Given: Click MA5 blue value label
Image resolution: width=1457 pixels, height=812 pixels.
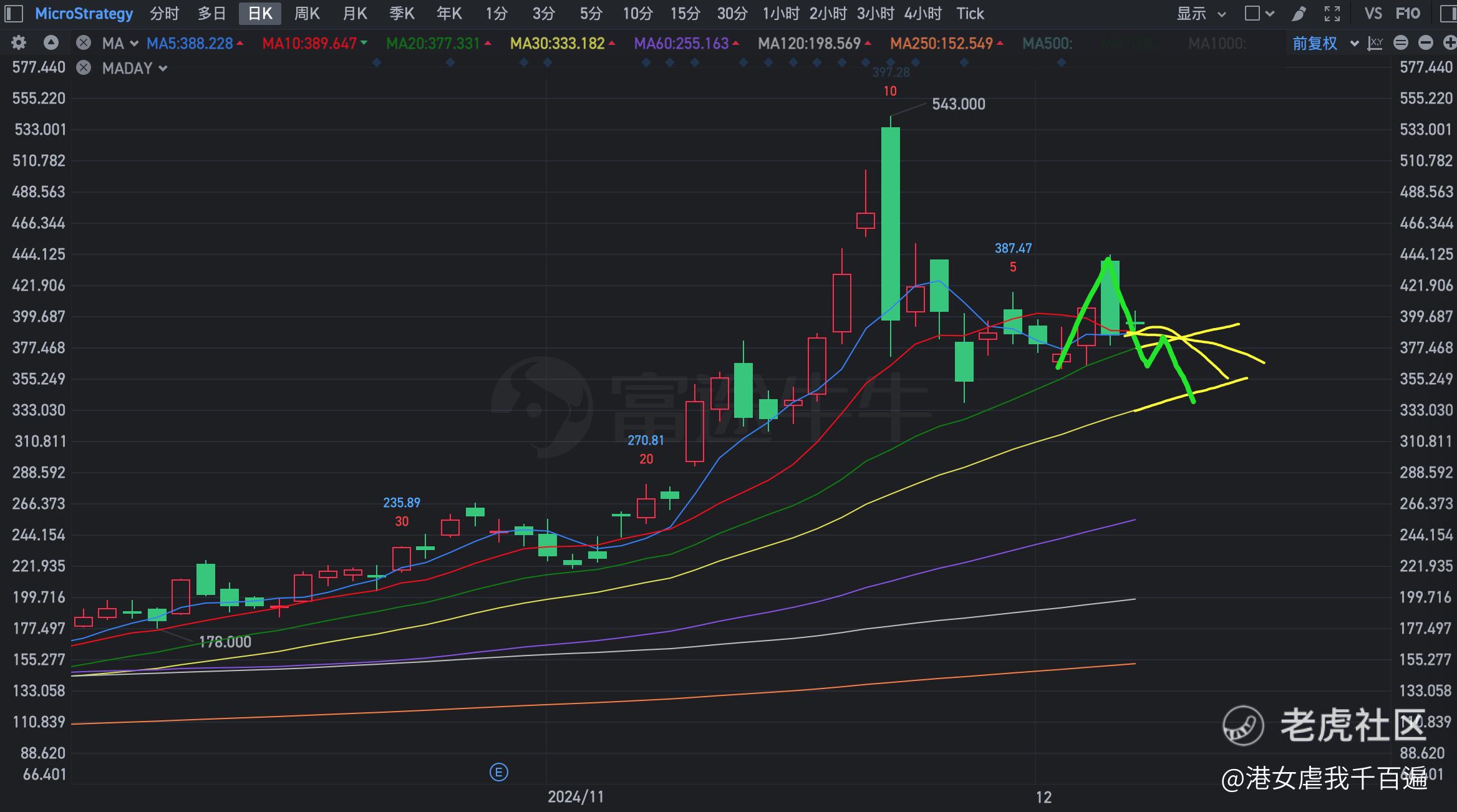Looking at the screenshot, I should pyautogui.click(x=190, y=43).
